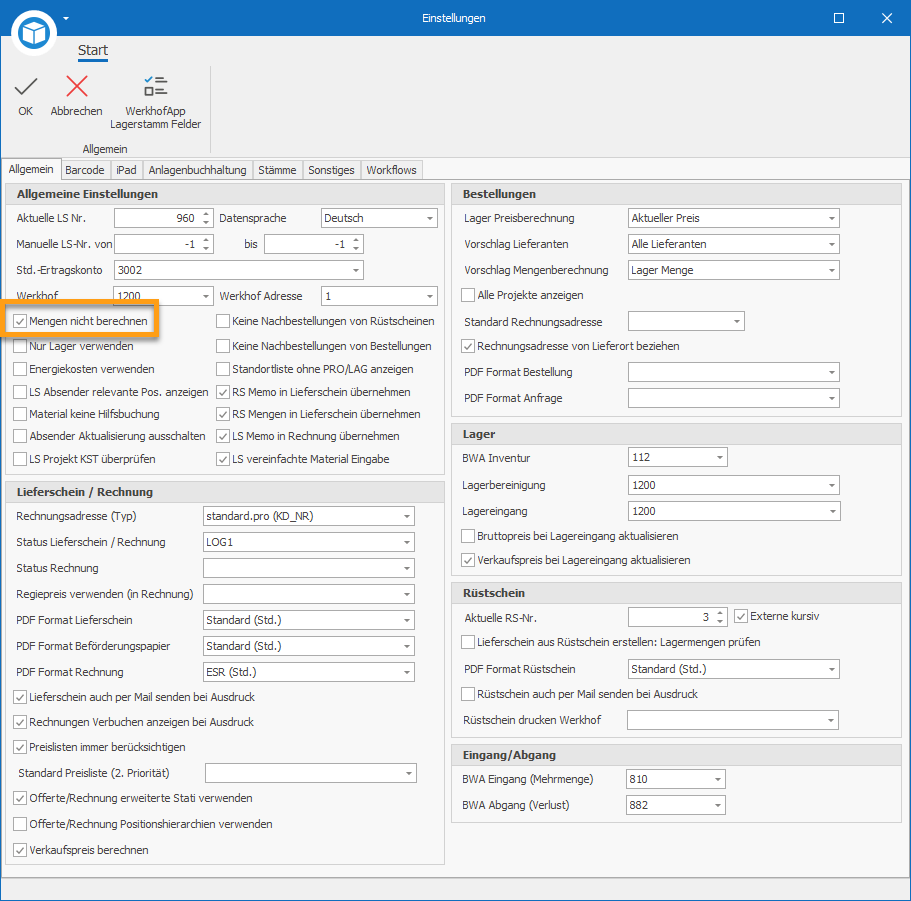Close the Einstellungen window
The height and width of the screenshot is (901, 911).
pyautogui.click(x=887, y=19)
